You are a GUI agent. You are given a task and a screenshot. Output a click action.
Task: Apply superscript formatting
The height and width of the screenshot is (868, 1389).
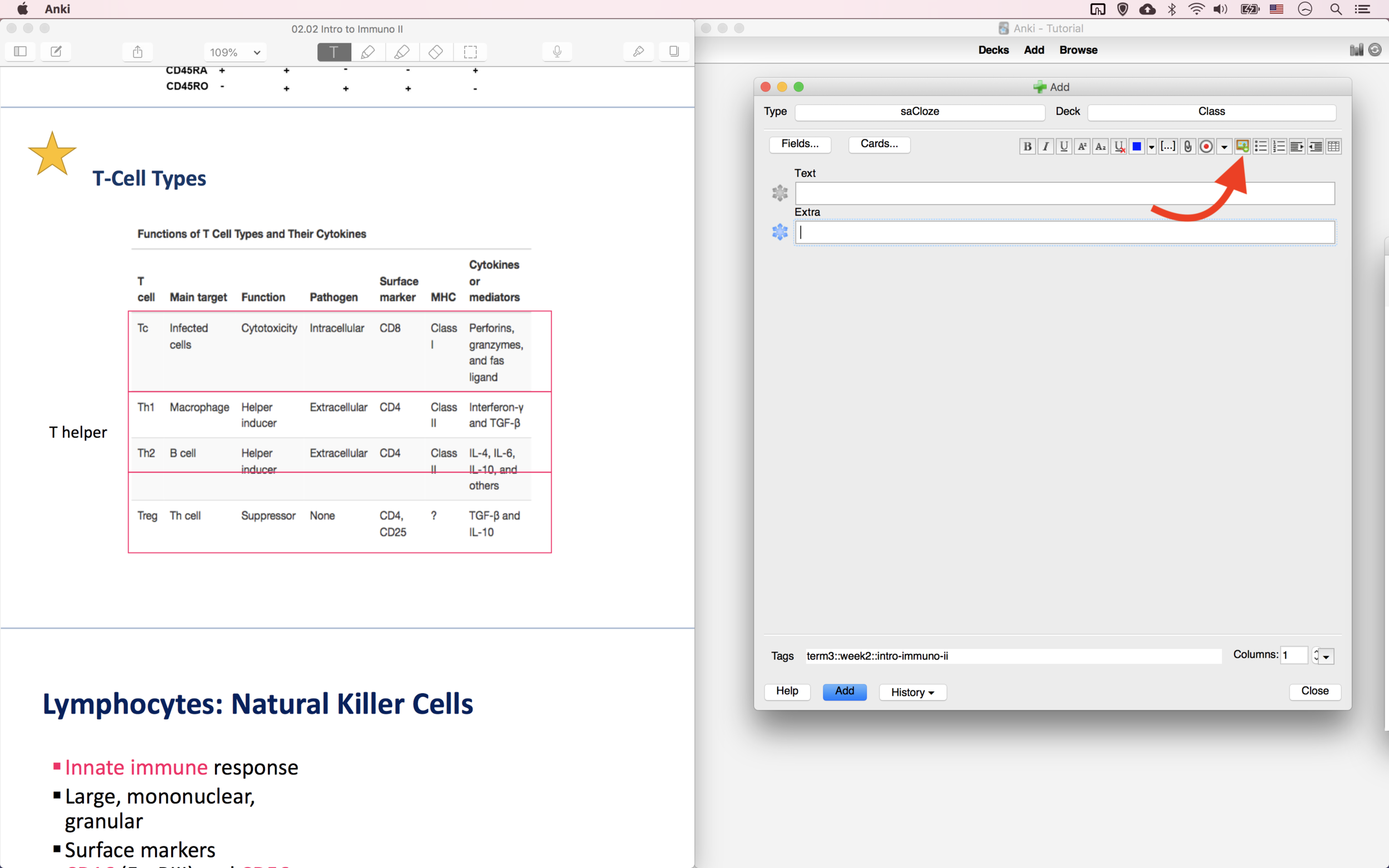1082,147
